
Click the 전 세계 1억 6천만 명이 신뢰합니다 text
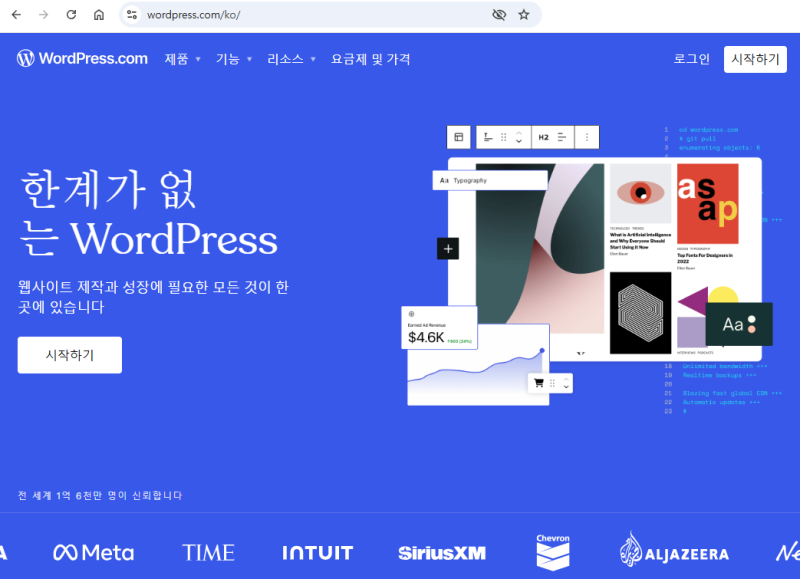point(100,495)
